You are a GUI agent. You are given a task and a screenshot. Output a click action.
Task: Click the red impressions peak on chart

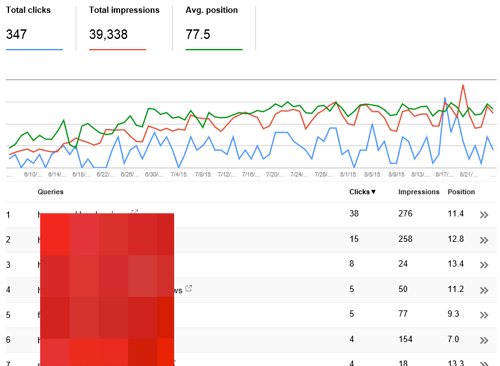coord(463,86)
